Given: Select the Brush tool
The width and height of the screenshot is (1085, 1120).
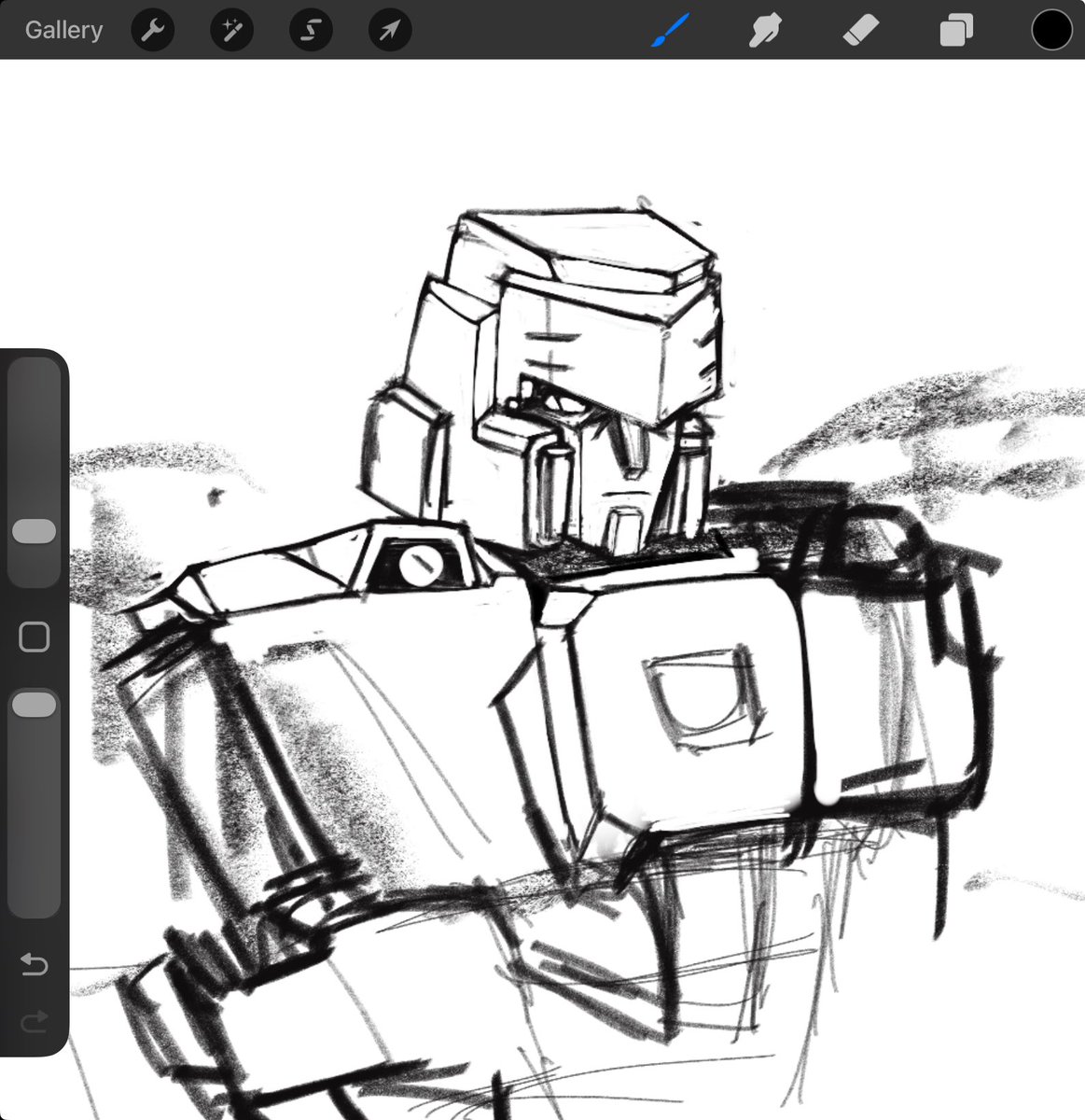Looking at the screenshot, I should click(669, 31).
